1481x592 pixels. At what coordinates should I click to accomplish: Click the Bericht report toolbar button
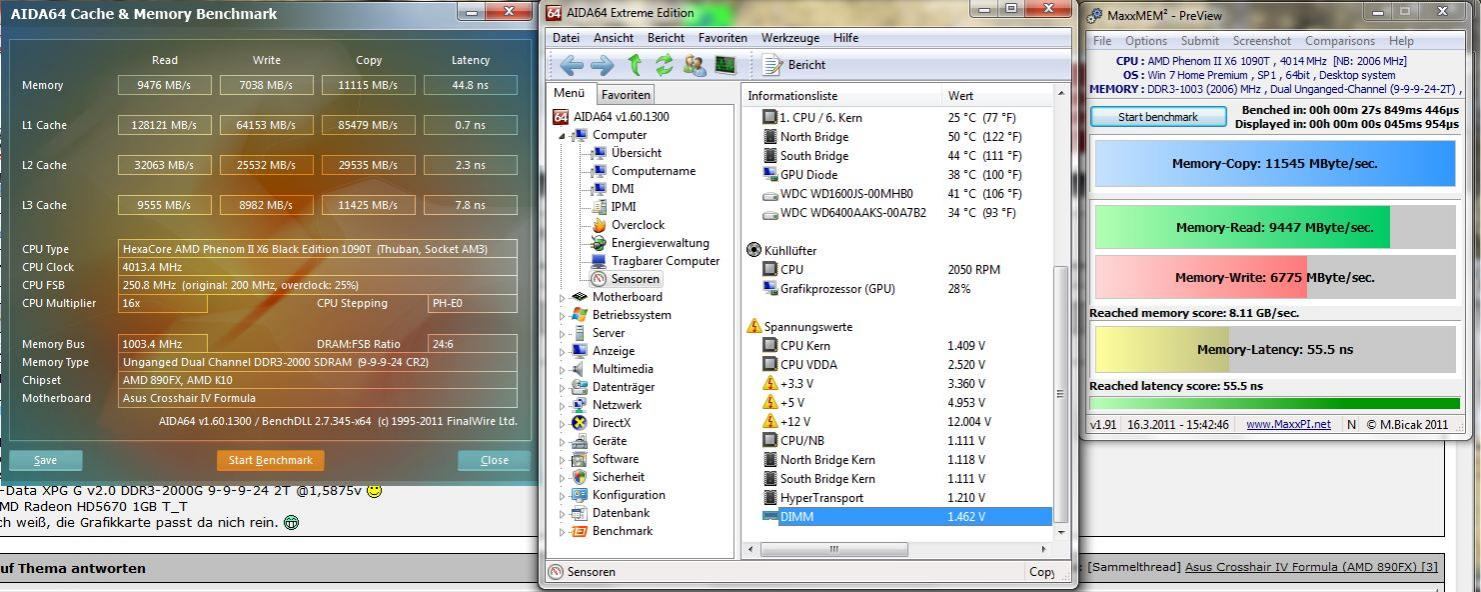(795, 65)
